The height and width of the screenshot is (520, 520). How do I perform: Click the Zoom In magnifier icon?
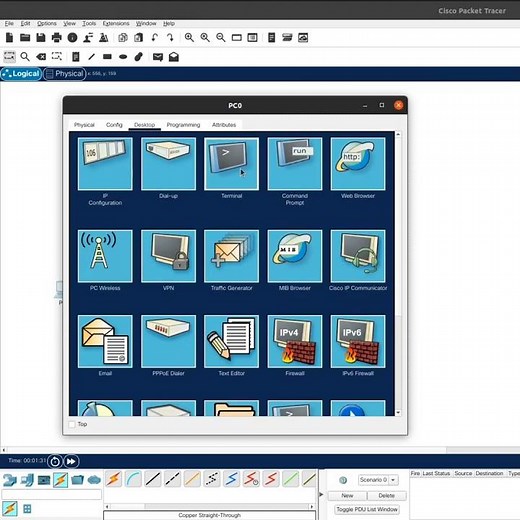coord(189,38)
